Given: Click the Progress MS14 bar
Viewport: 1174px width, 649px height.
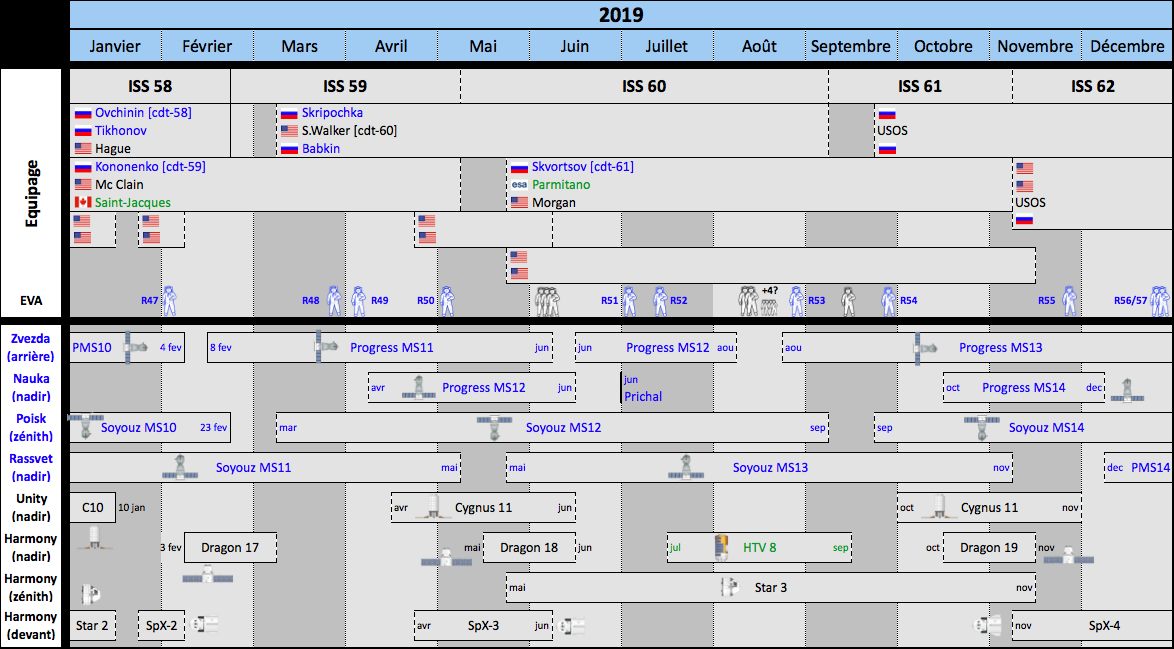Looking at the screenshot, I should pos(1024,388).
